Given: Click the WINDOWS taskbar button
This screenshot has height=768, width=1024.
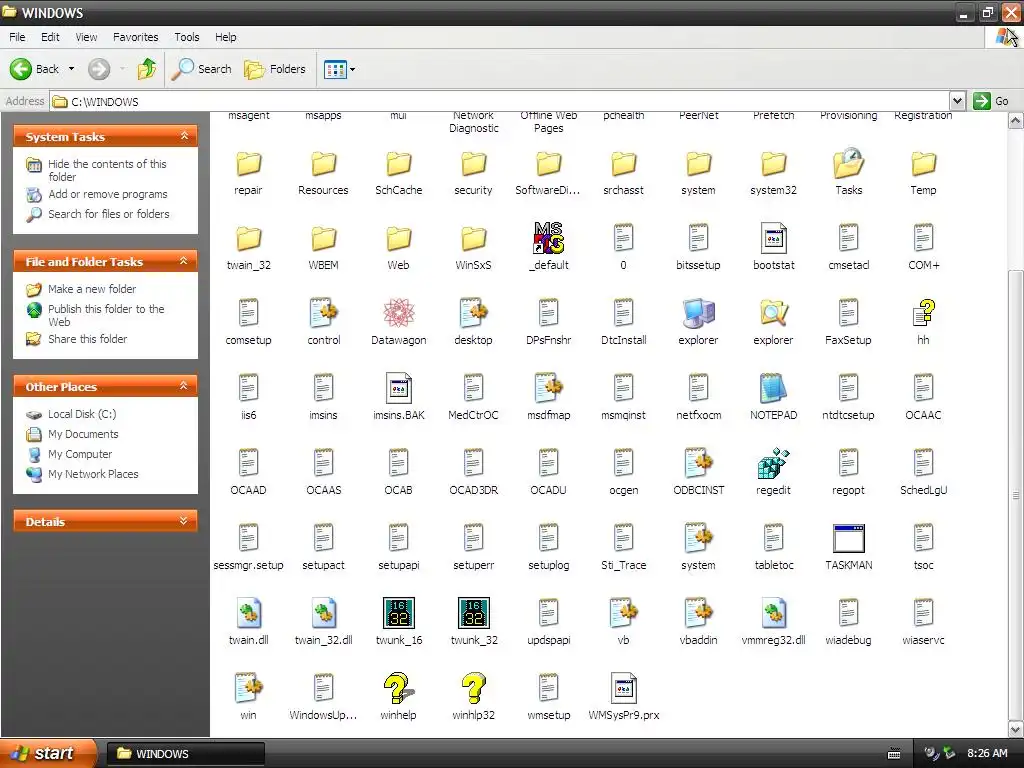Looking at the screenshot, I should point(186,754).
